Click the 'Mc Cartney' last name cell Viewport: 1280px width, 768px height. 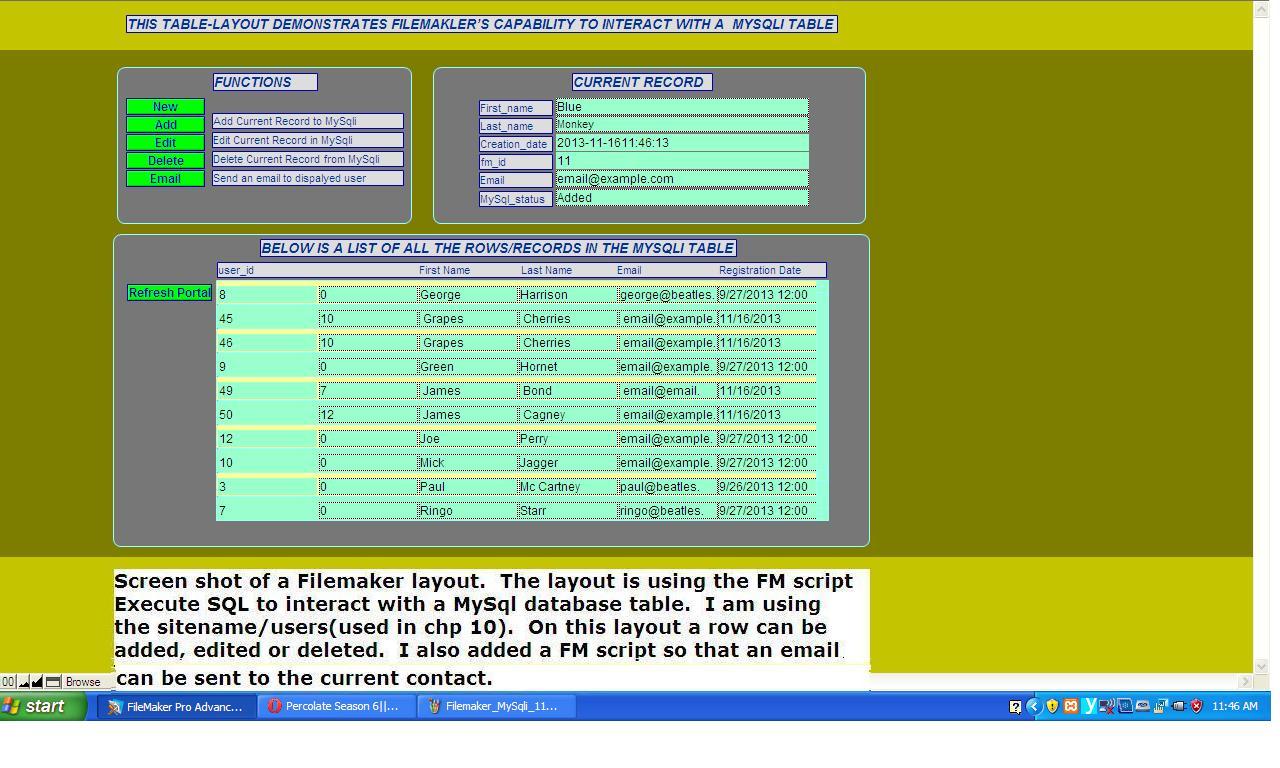click(567, 487)
